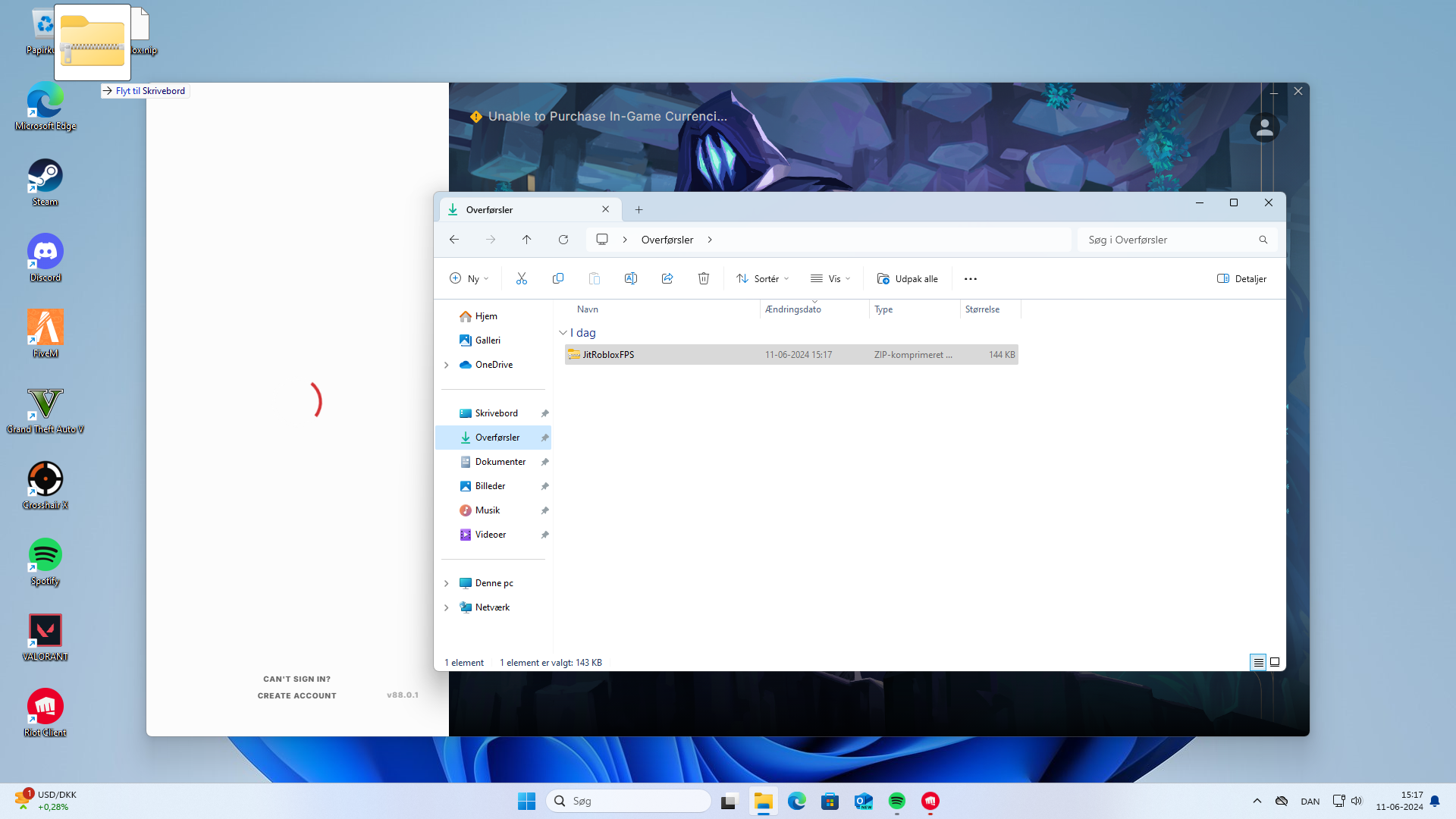The image size is (1456, 819).
Task: Click the Share icon in toolbar
Action: (667, 279)
